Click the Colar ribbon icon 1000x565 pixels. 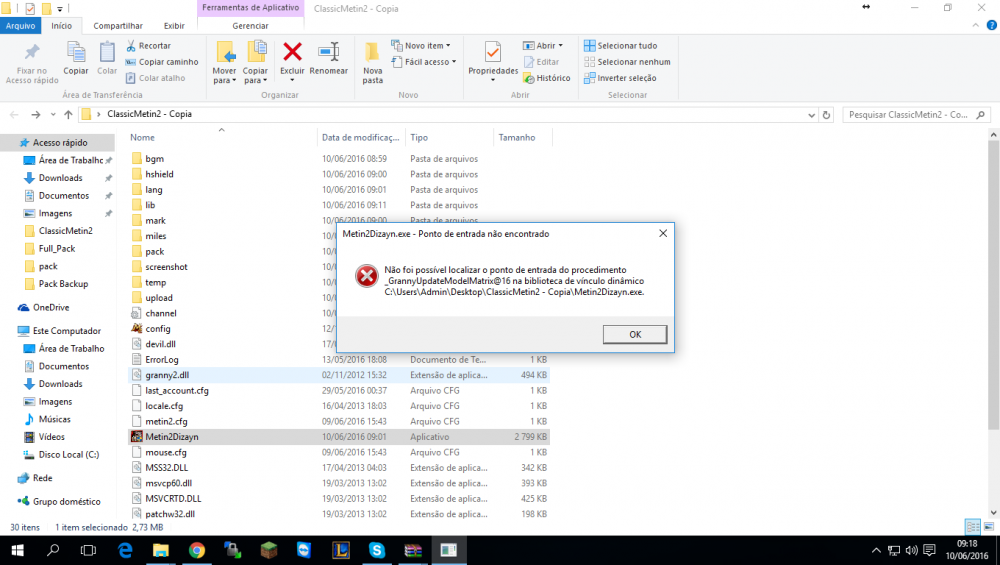click(107, 53)
